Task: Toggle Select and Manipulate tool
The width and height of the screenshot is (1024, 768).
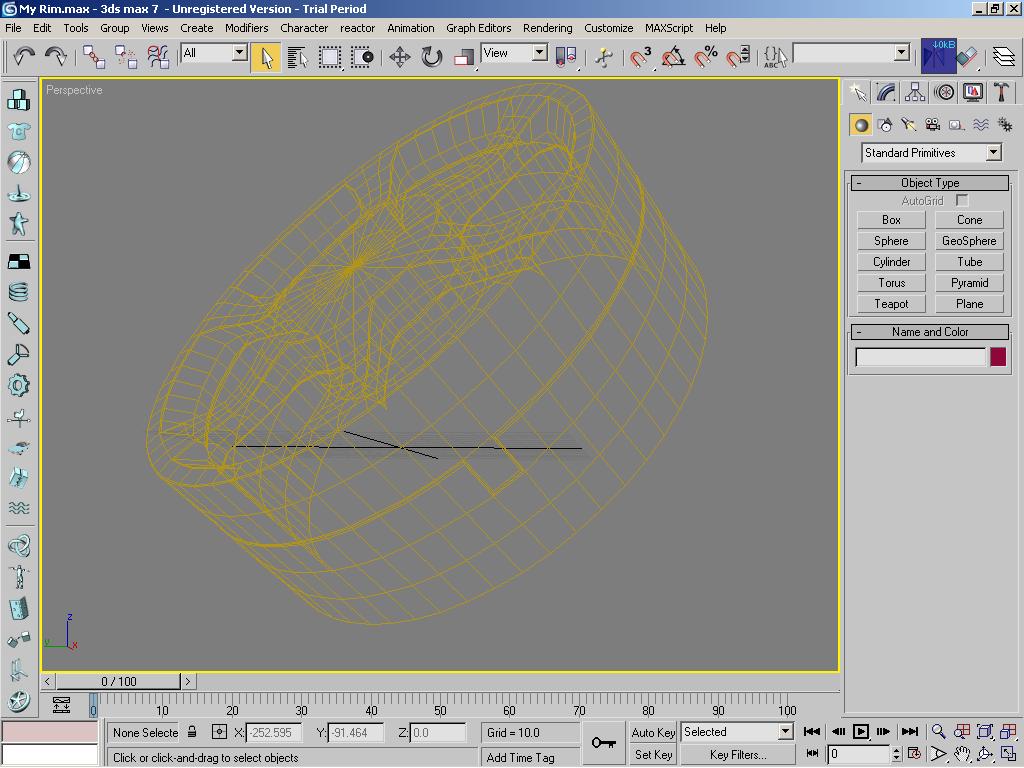Action: click(604, 57)
